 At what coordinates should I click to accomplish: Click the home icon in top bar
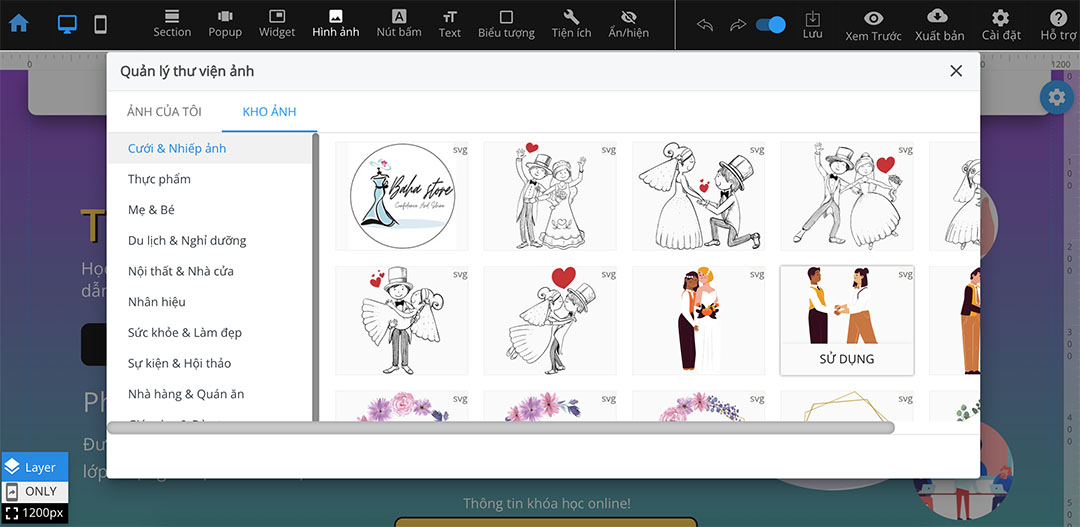[x=19, y=24]
